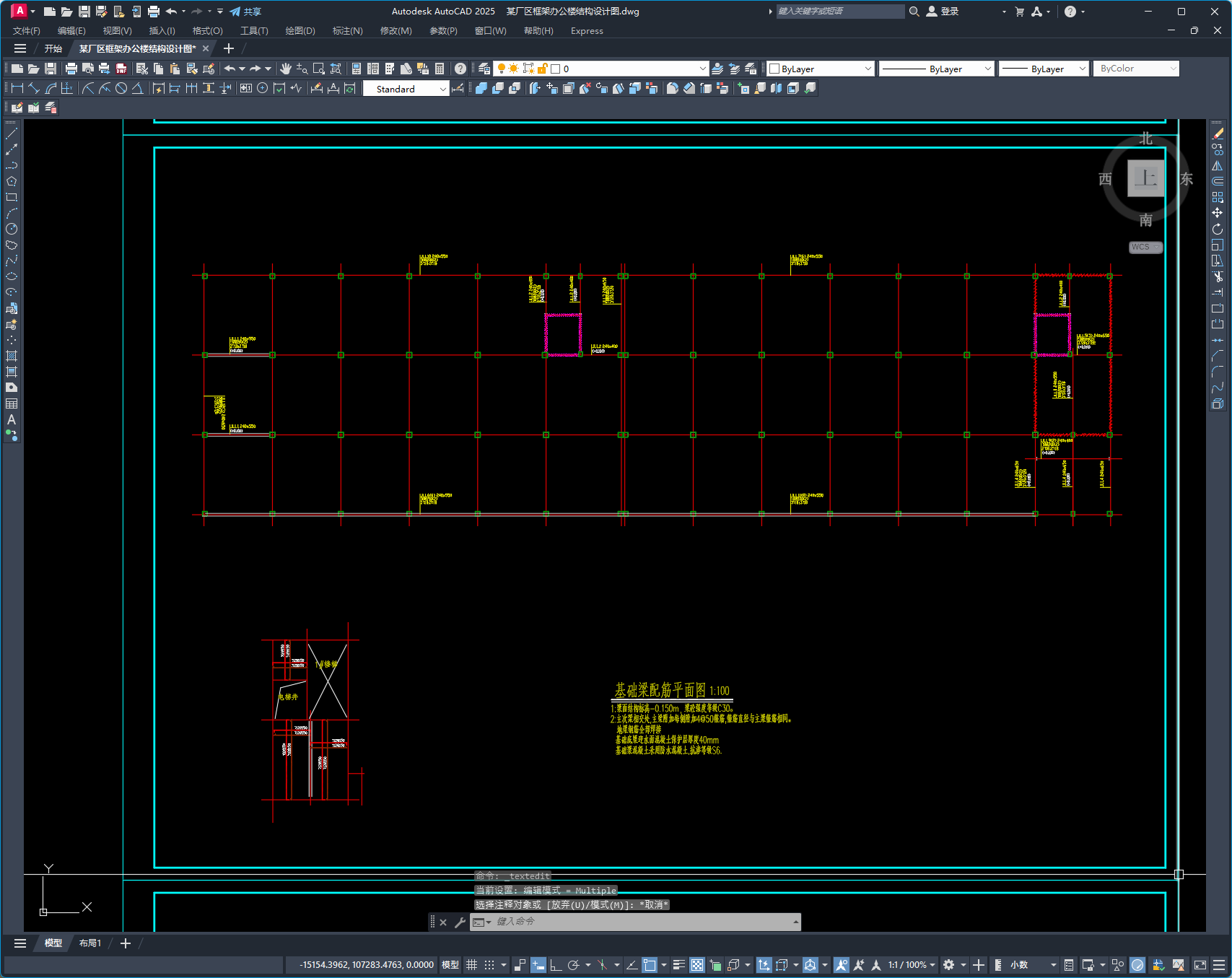Add new drawing tab with plus button
1232x978 pixels.
[229, 48]
